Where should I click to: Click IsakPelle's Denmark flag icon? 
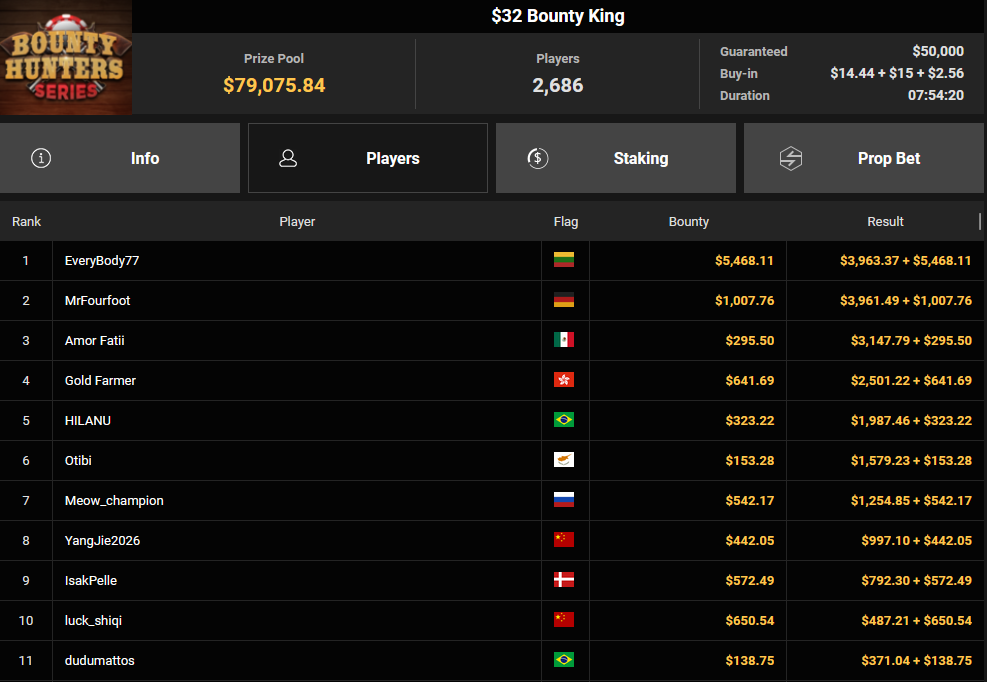[564, 580]
